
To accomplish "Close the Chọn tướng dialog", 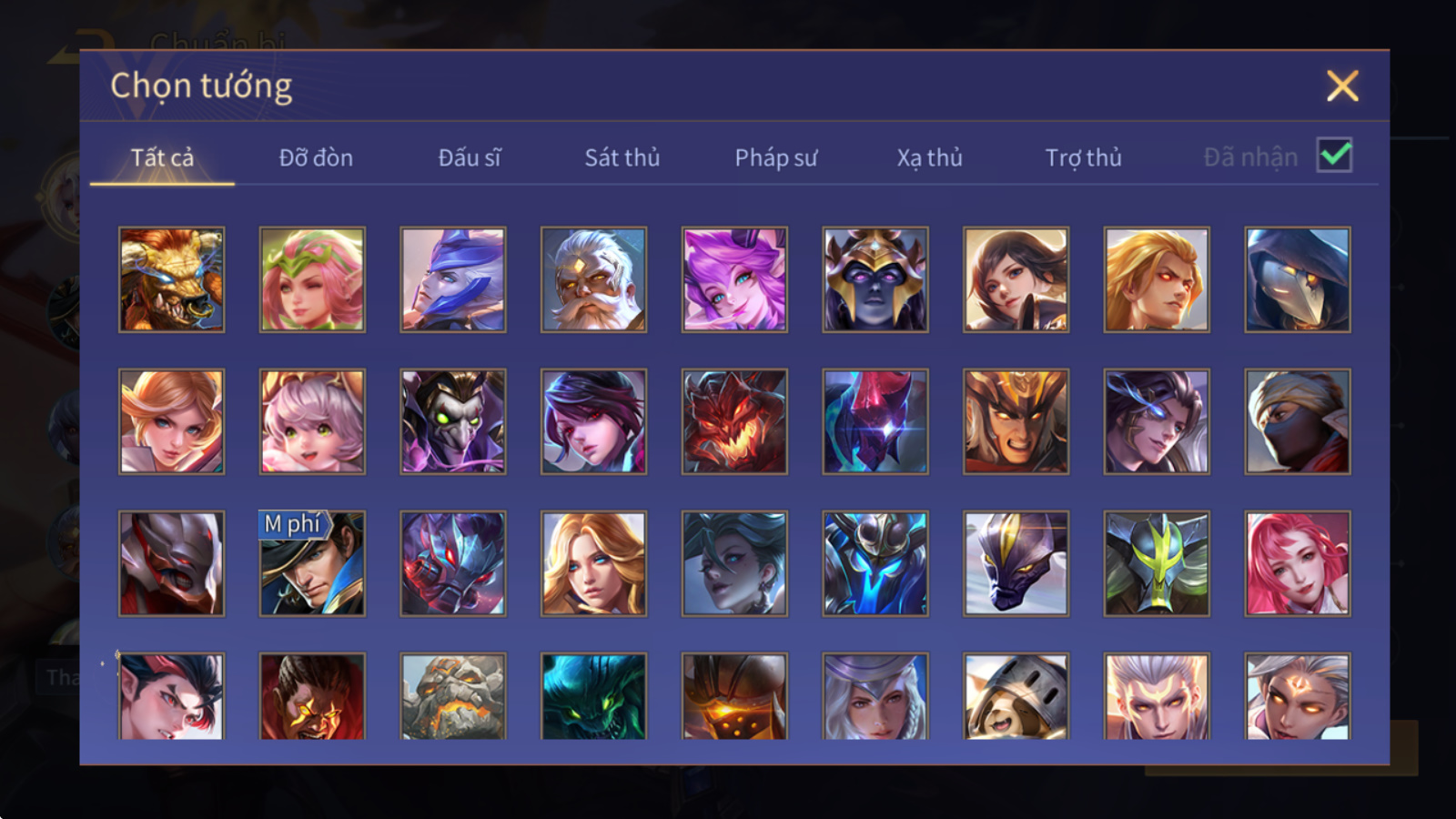I will click(x=1342, y=86).
